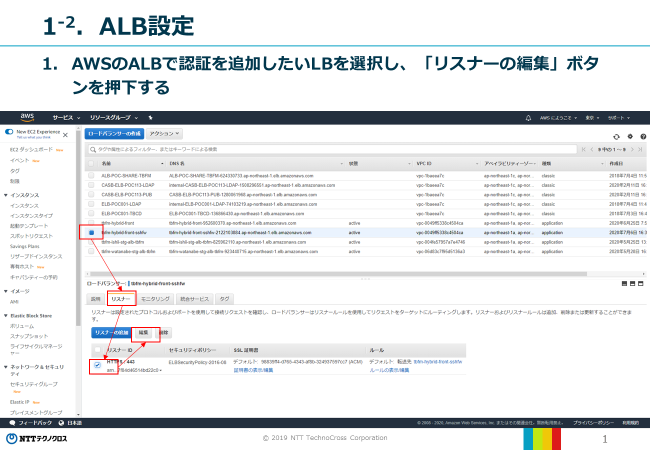Click the AWS logo in the console header
This screenshot has width=650, height=450.
point(27,117)
